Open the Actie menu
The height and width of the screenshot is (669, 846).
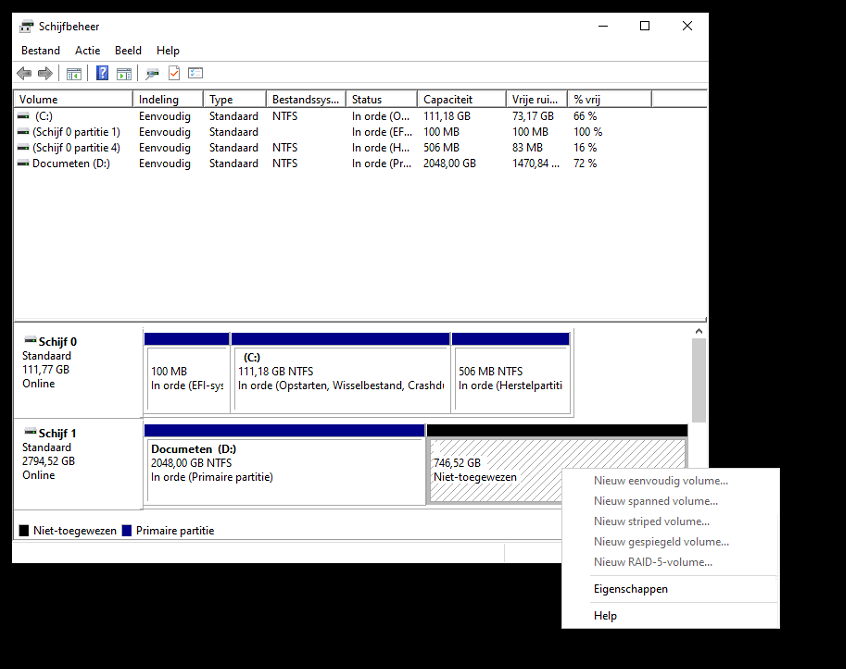(x=87, y=50)
